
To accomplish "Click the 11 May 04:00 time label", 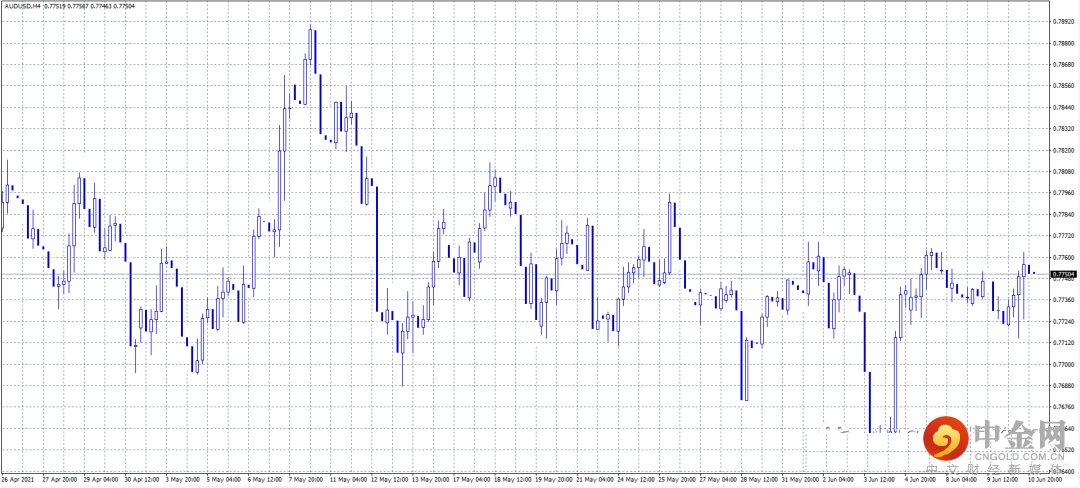I will tap(347, 479).
